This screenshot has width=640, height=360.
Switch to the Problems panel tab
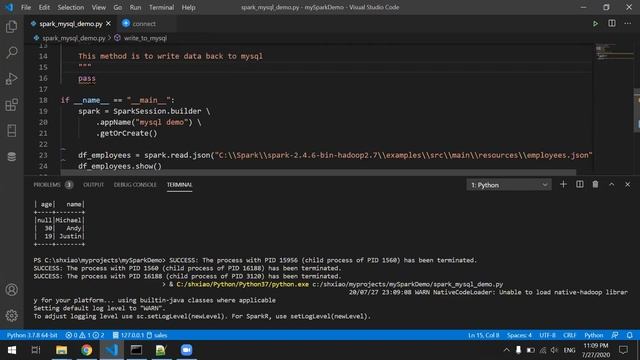[x=47, y=185]
